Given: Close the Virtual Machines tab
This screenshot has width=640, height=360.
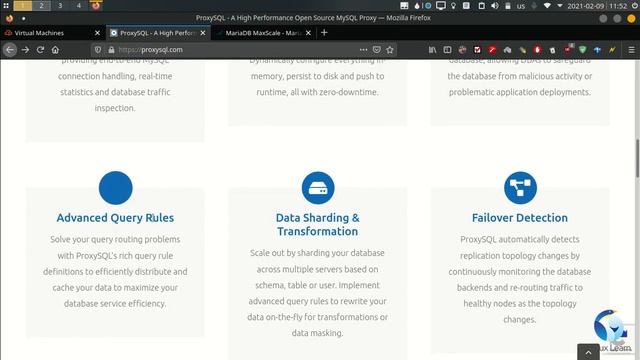Looking at the screenshot, I should (97, 33).
